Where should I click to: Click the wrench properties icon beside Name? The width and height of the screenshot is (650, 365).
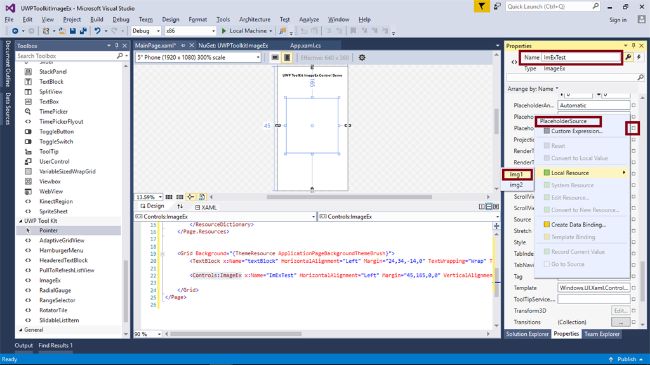(x=628, y=57)
